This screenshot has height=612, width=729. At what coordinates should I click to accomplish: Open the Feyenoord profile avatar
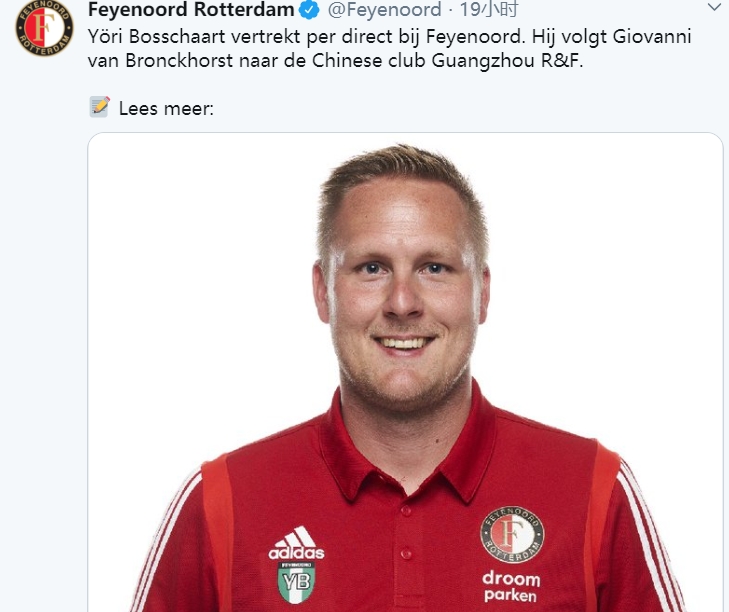click(x=45, y=28)
